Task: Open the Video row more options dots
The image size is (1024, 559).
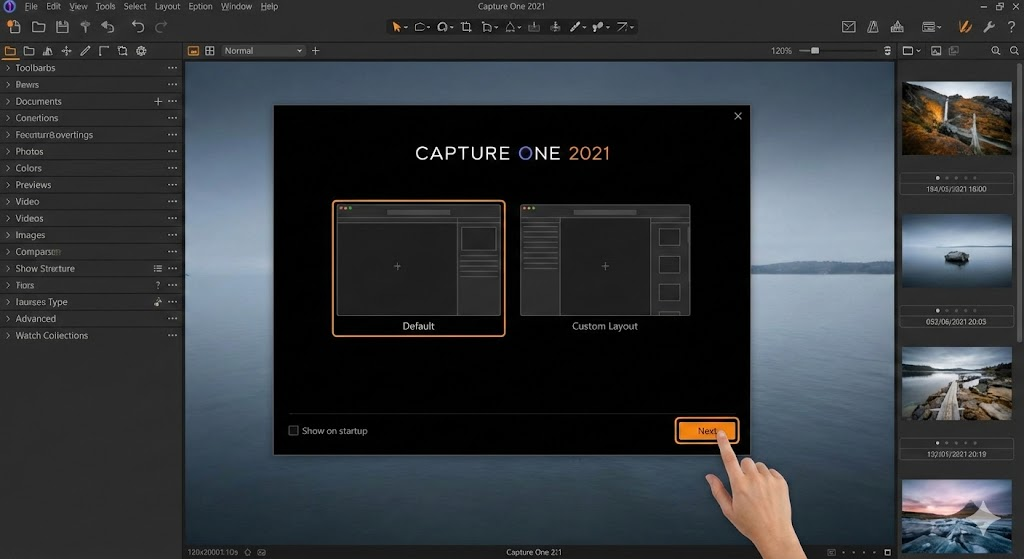Action: point(172,202)
